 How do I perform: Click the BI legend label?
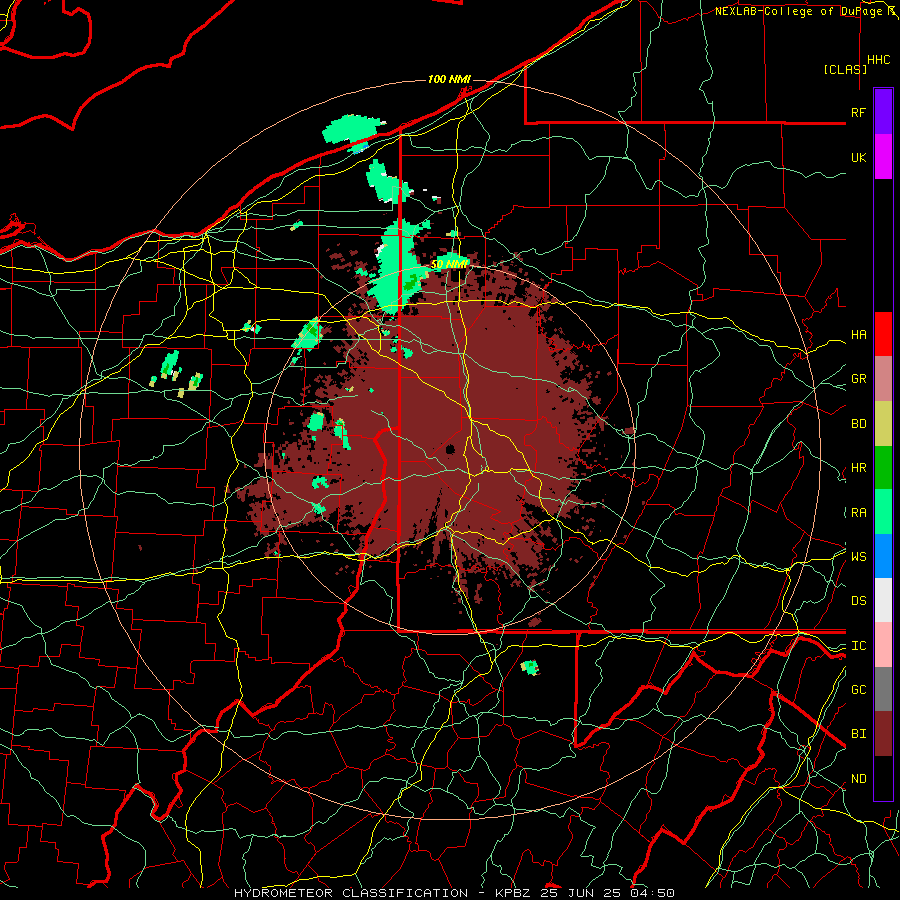point(858,734)
